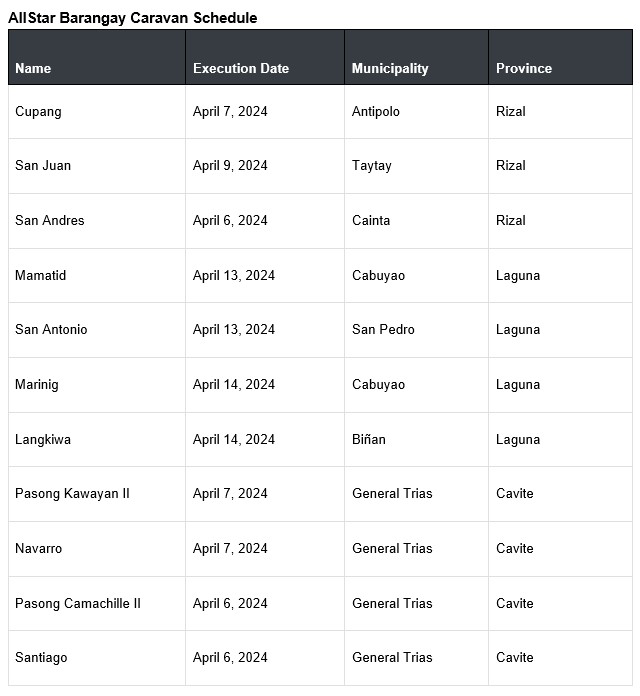This screenshot has height=696, width=640.
Task: Select the Execution Date column header
Action: coord(240,68)
